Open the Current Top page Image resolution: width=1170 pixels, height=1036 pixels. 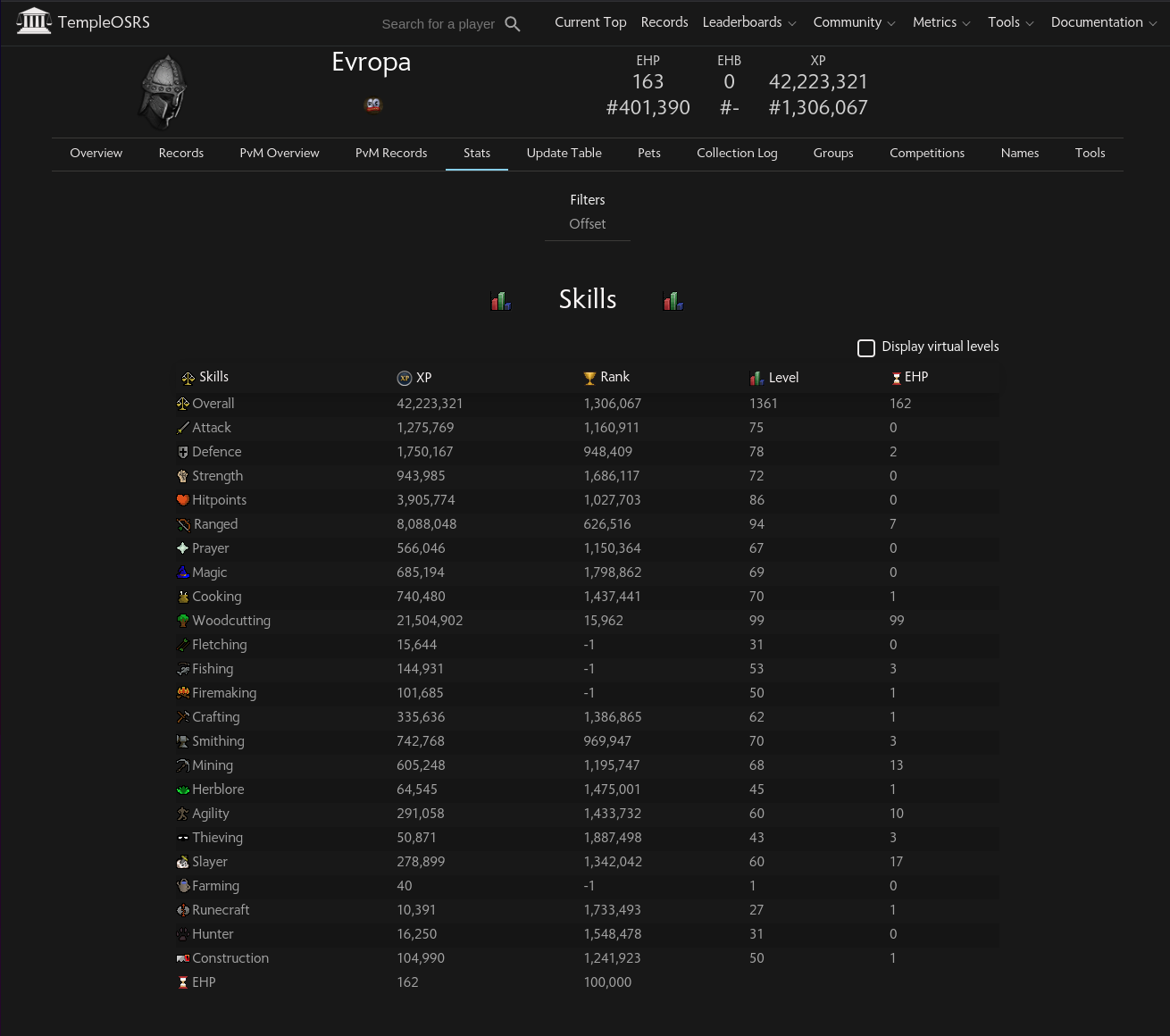click(590, 22)
